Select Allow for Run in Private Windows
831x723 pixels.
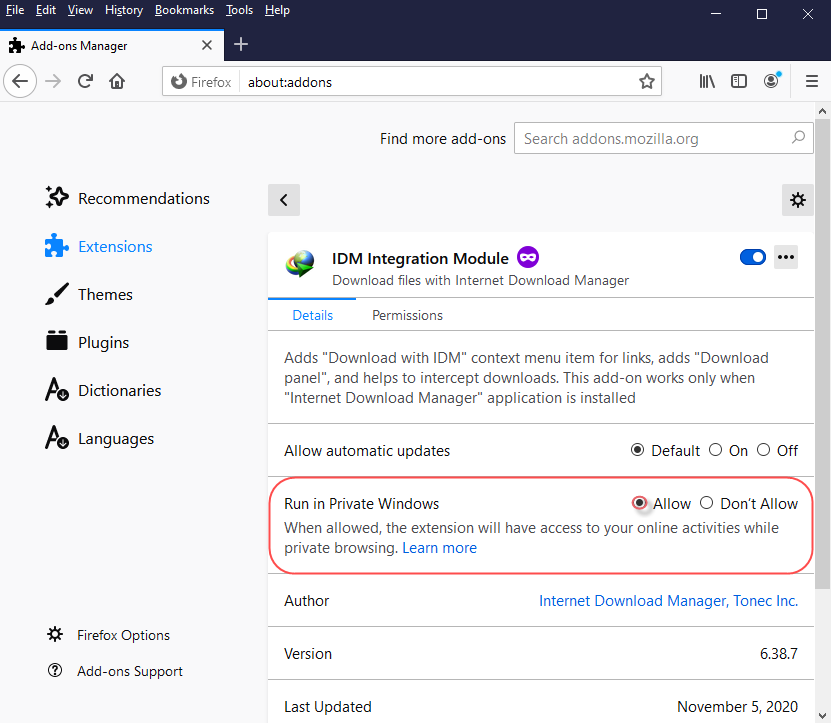639,502
